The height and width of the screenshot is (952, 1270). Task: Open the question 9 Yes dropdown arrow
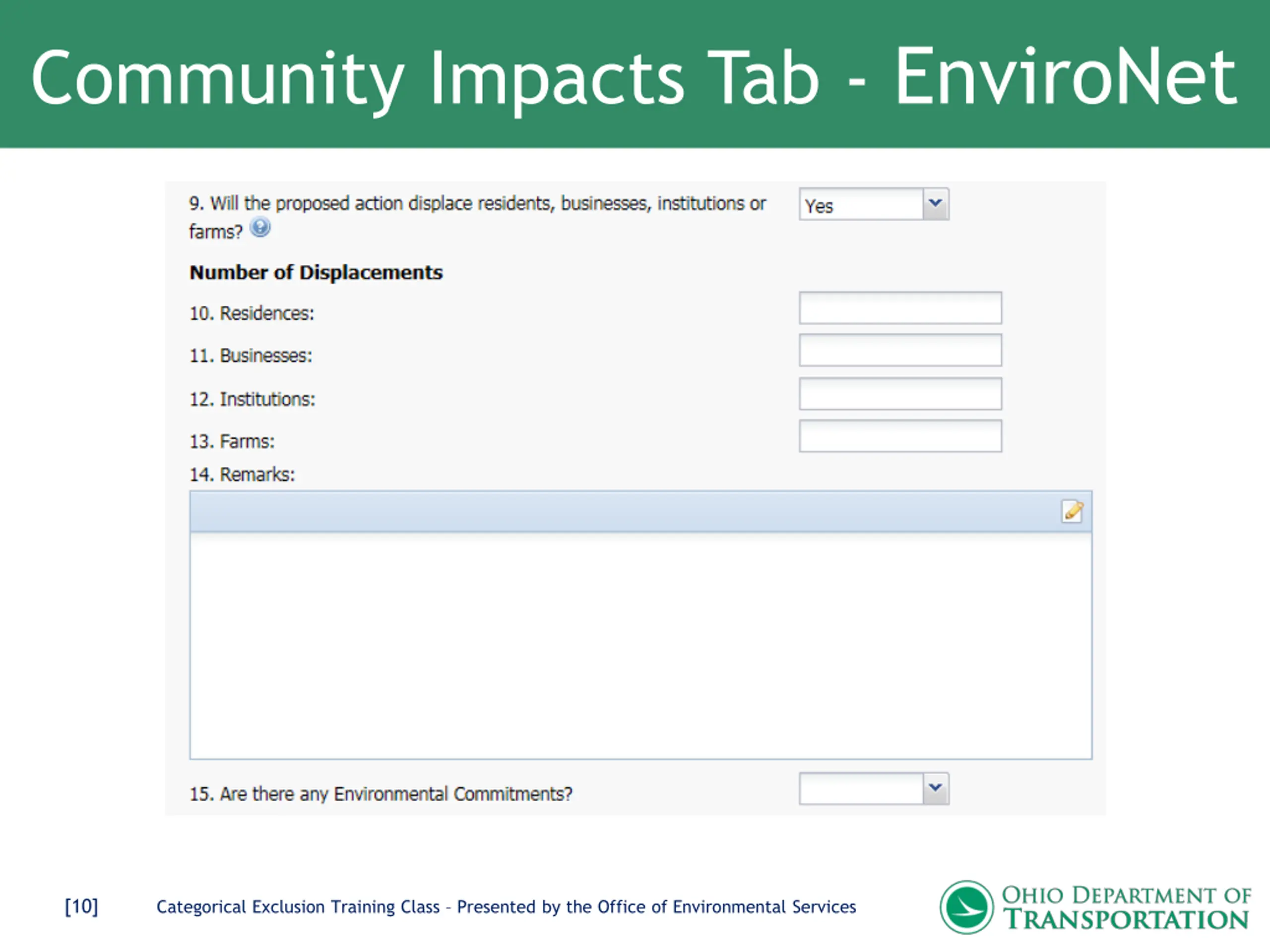pos(935,204)
